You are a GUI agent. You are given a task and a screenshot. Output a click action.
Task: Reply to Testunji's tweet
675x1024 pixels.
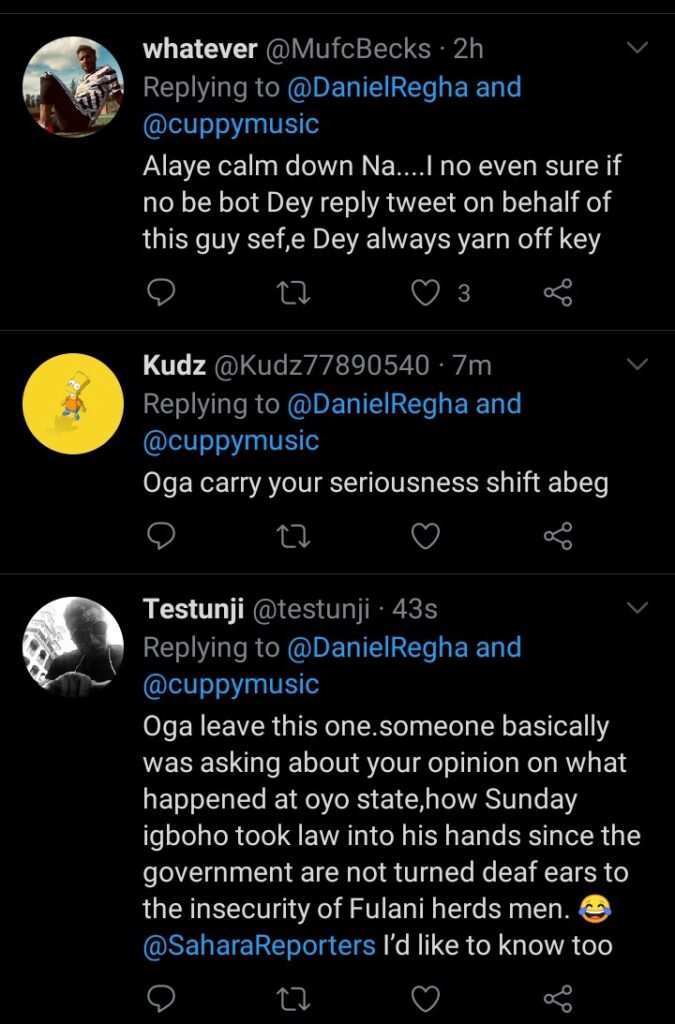pos(161,997)
